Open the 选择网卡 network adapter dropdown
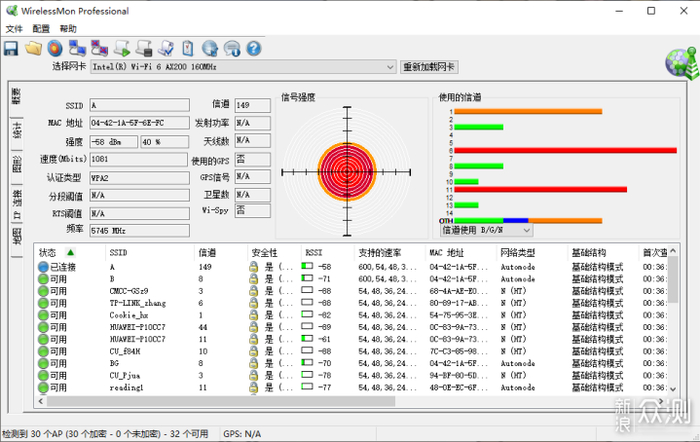The height and width of the screenshot is (442, 700). [243, 67]
